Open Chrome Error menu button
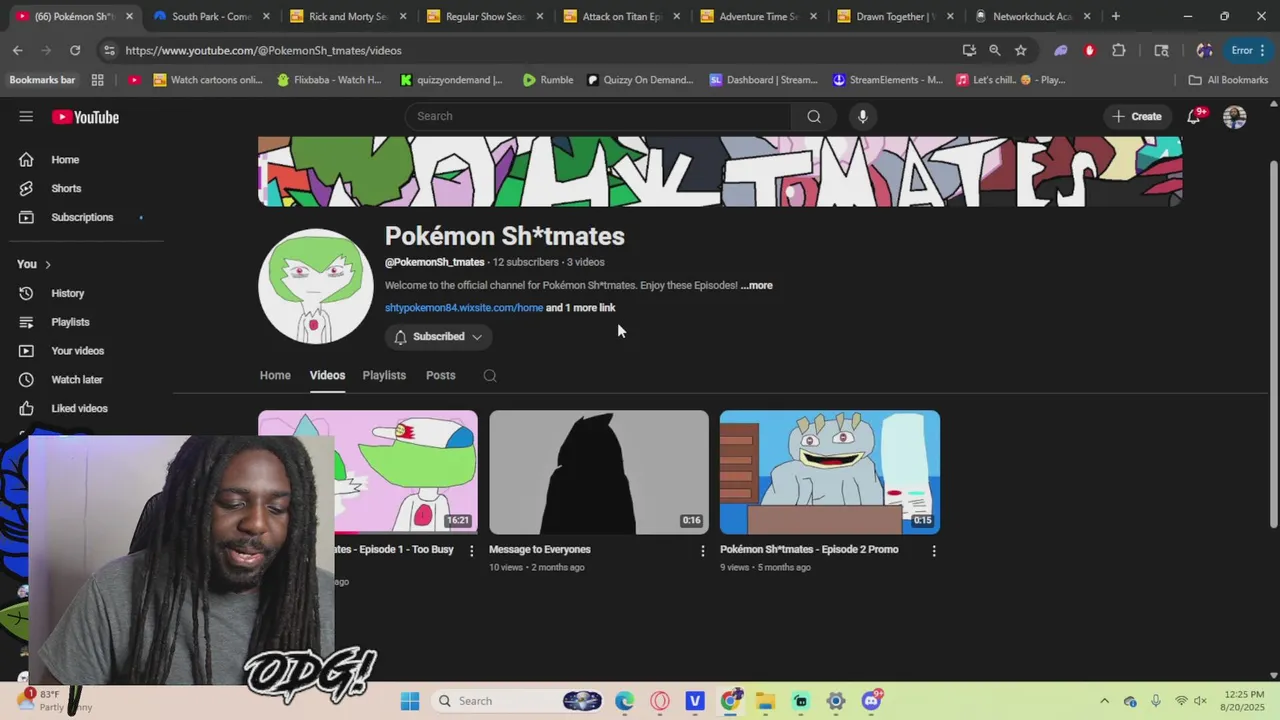 pos(1248,50)
